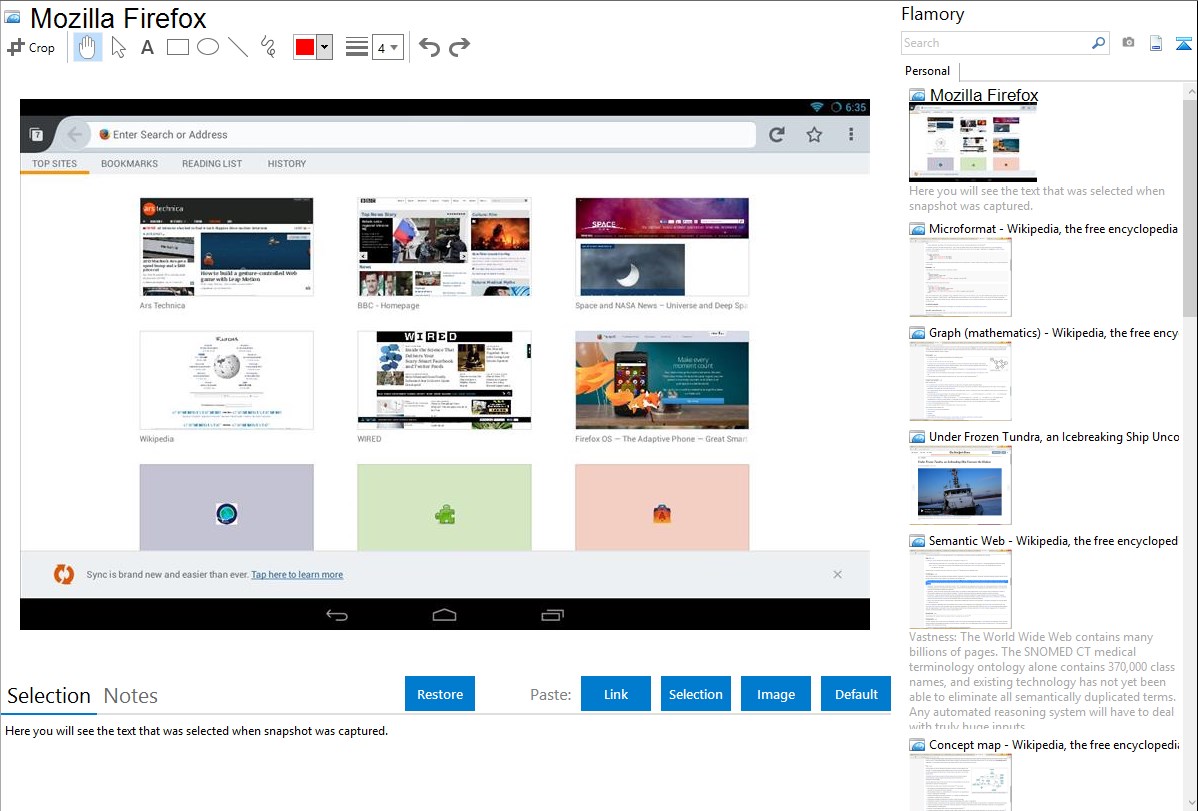Viewport: 1198px width, 811px height.
Task: Click the blue panel icon in Flamory header
Action: pyautogui.click(x=1183, y=43)
